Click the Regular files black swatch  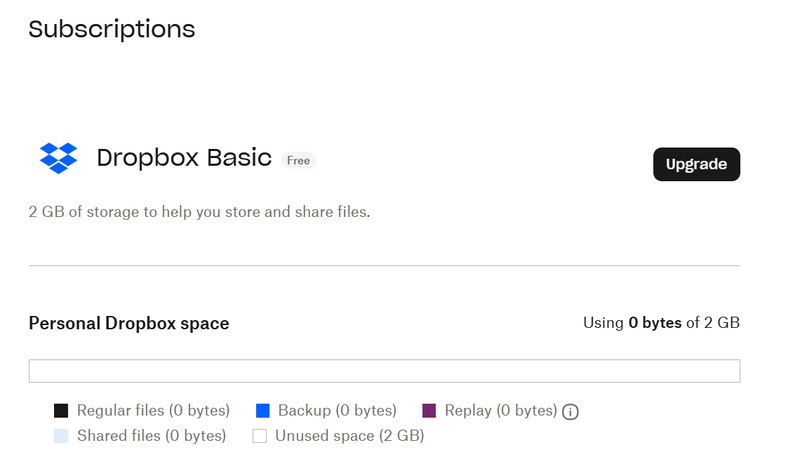[61, 411]
